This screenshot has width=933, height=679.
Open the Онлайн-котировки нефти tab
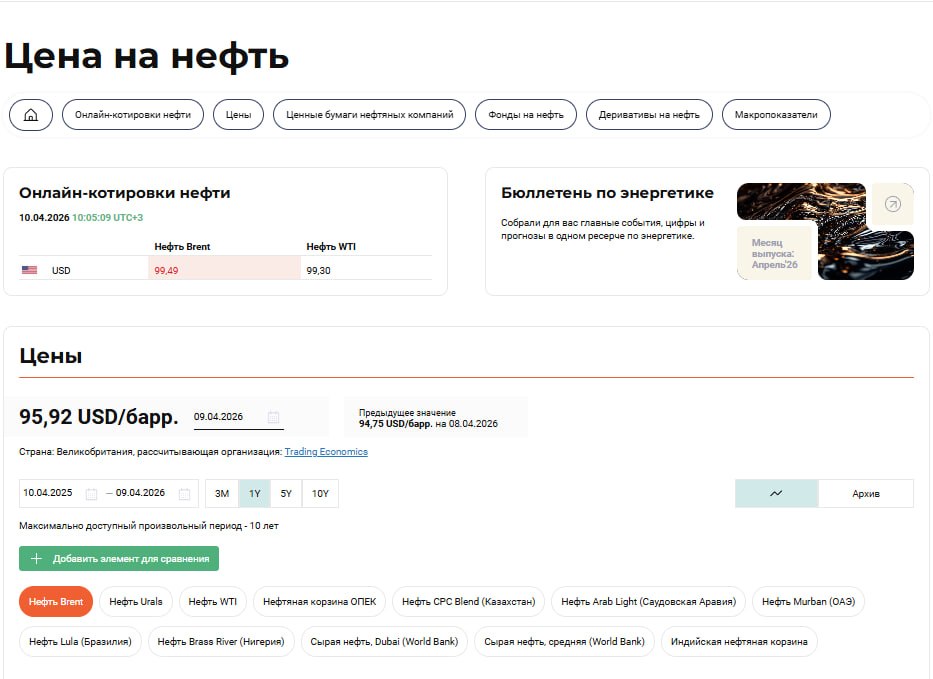pyautogui.click(x=133, y=115)
